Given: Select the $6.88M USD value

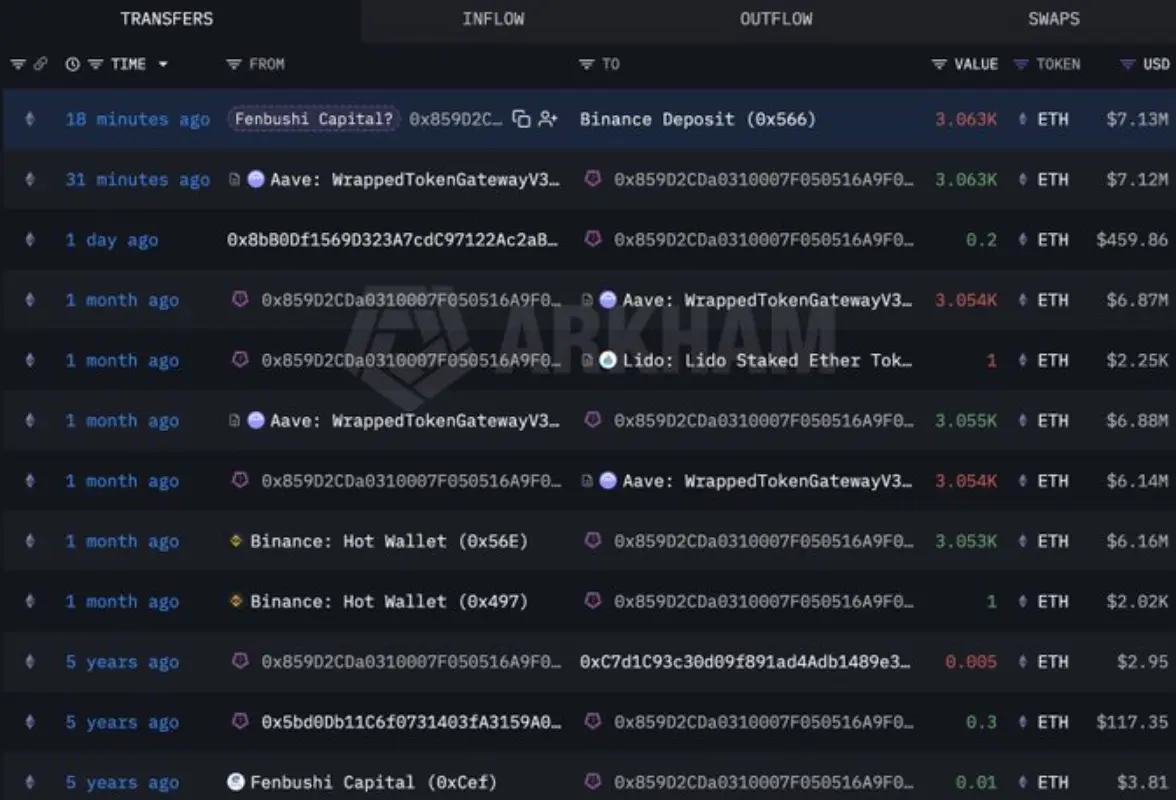Looking at the screenshot, I should click(x=1137, y=421).
